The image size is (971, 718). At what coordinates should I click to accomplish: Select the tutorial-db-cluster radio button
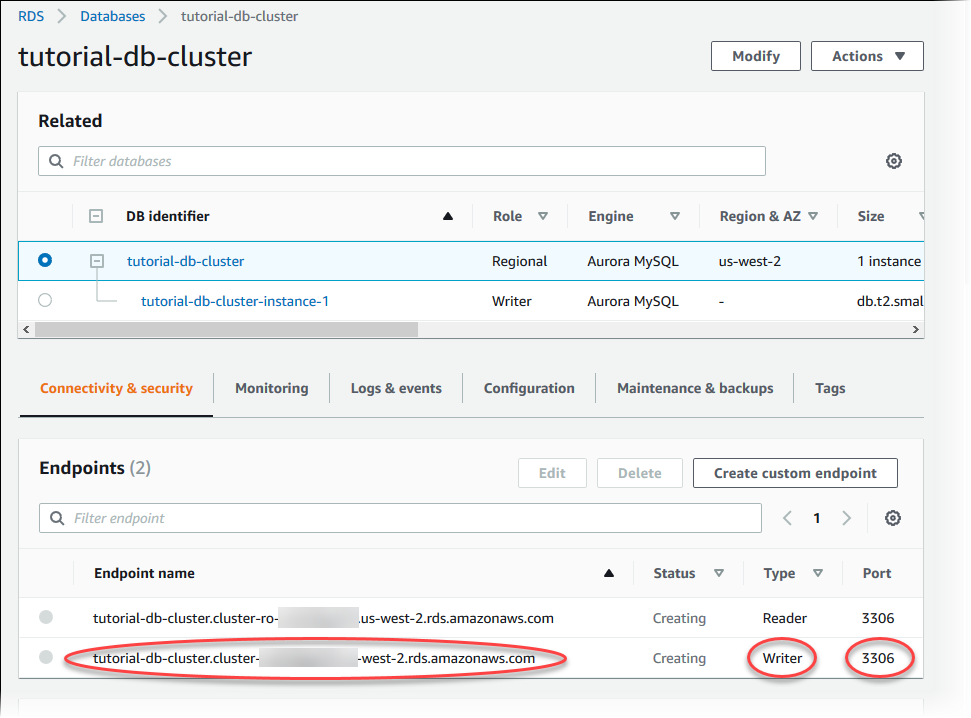(x=45, y=260)
